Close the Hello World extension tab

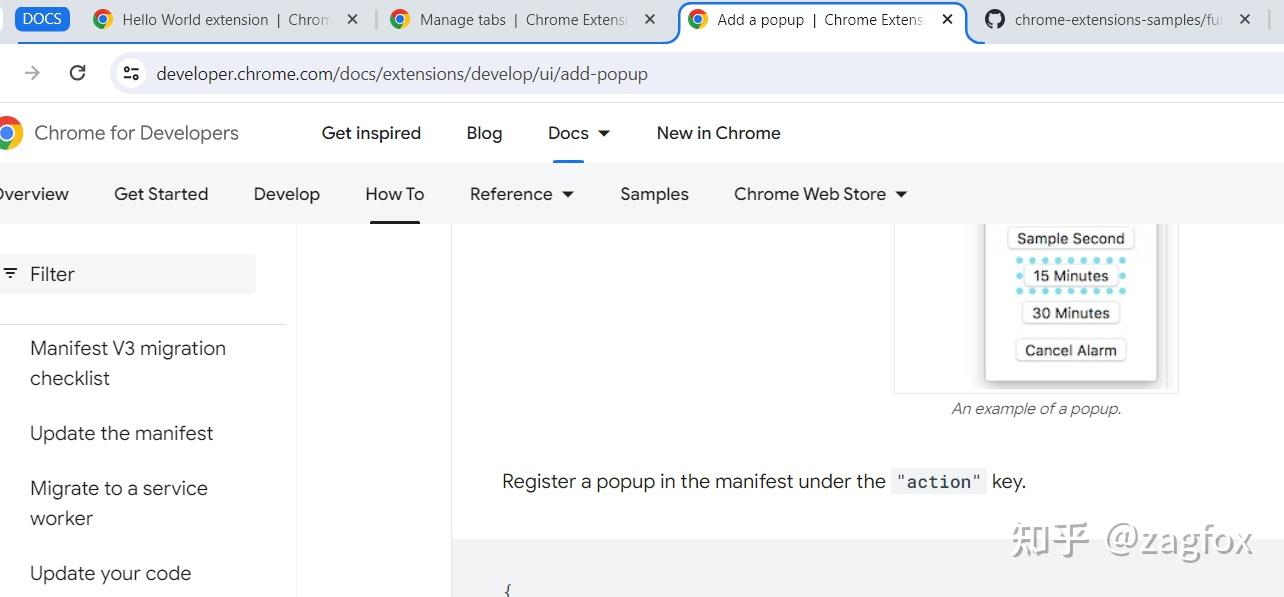[x=352, y=19]
